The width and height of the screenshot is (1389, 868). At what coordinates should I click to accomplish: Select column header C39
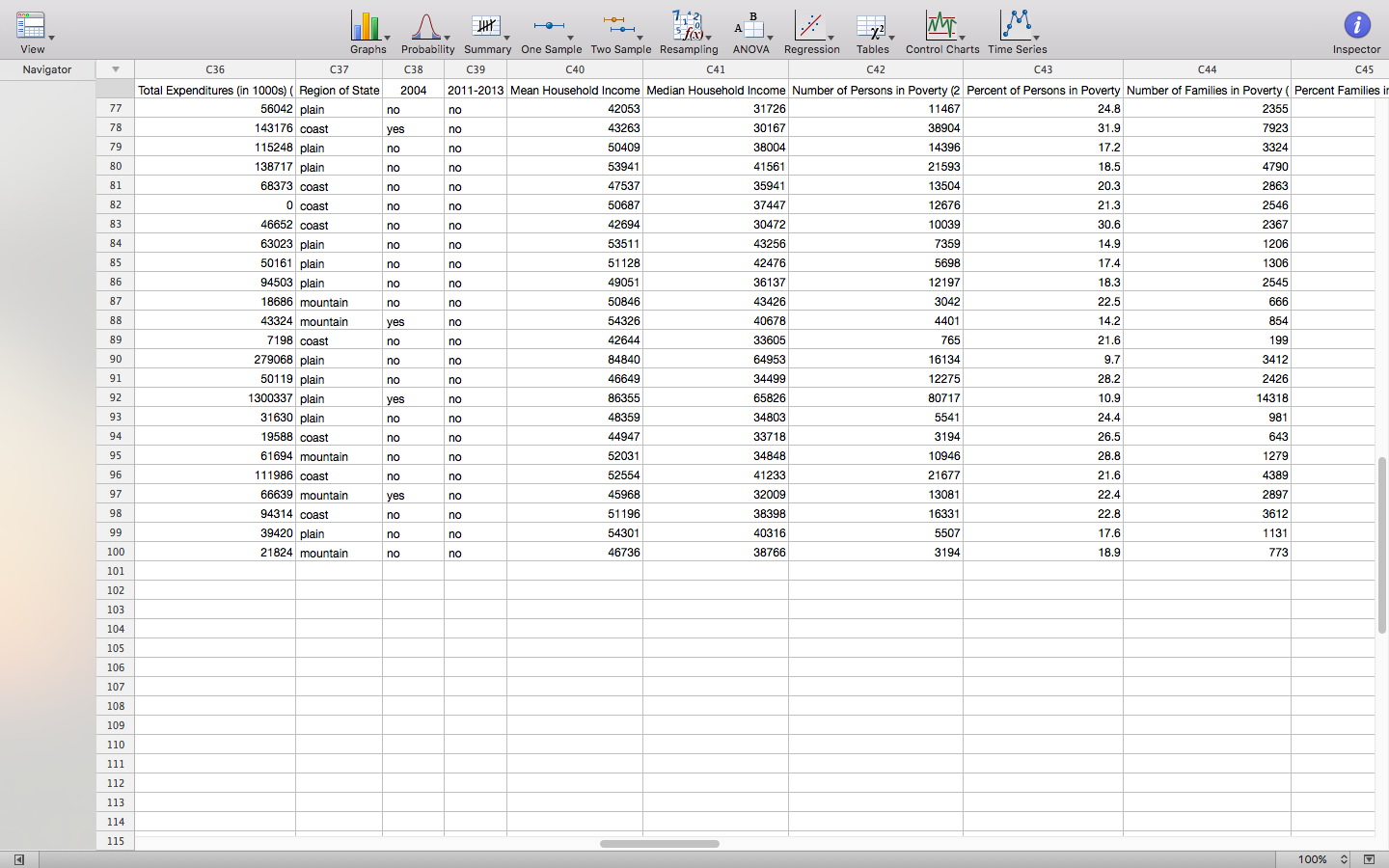[476, 69]
